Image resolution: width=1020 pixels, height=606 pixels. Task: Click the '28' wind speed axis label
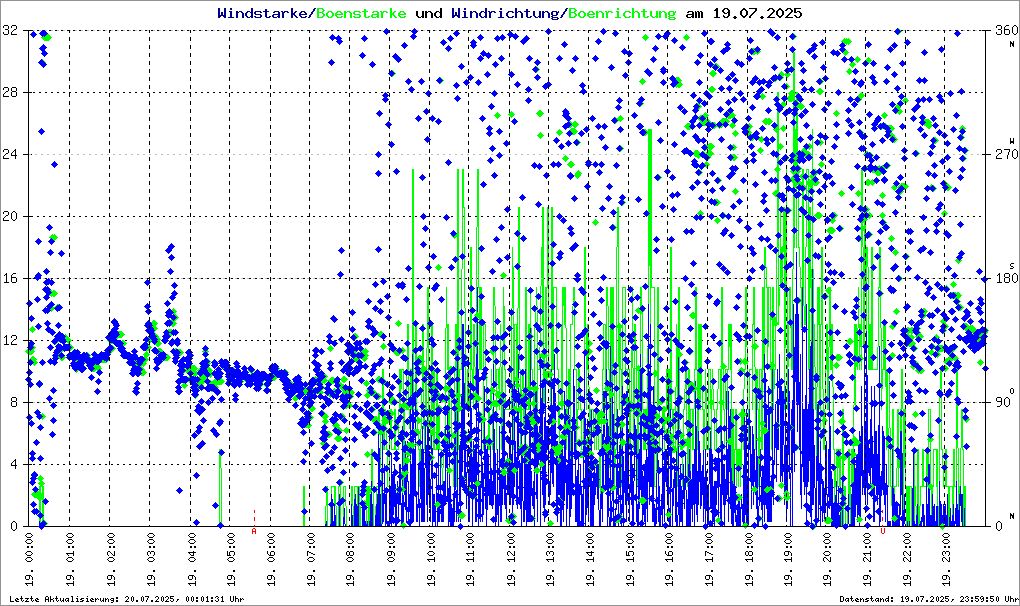tap(10, 92)
